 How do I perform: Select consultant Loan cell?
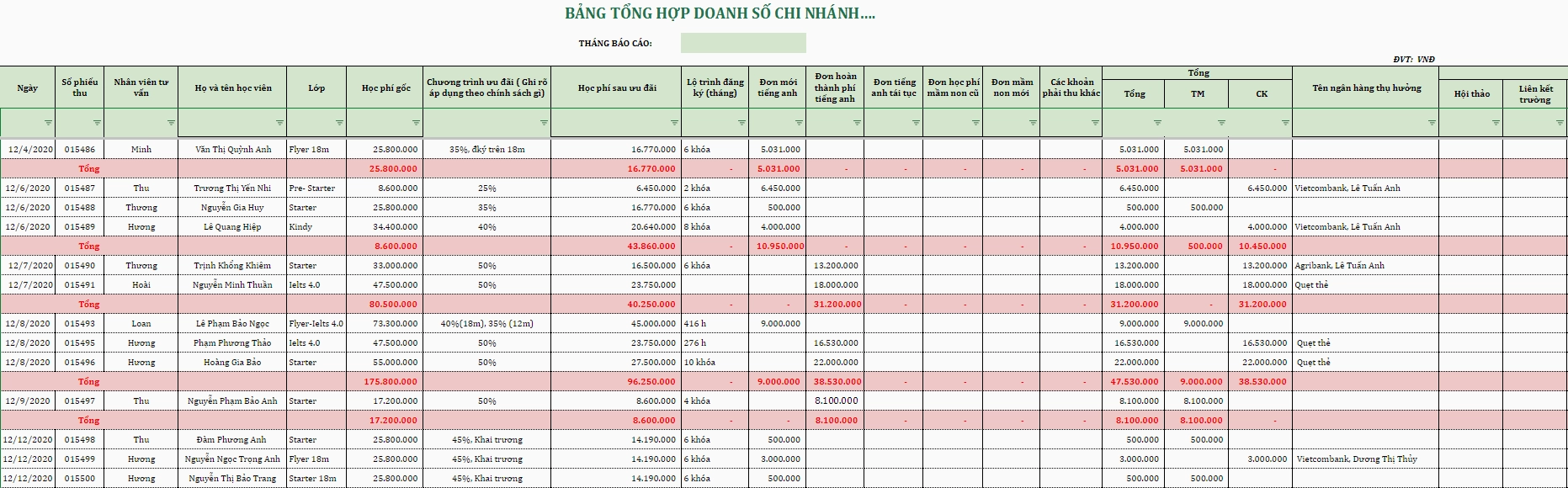point(141,323)
